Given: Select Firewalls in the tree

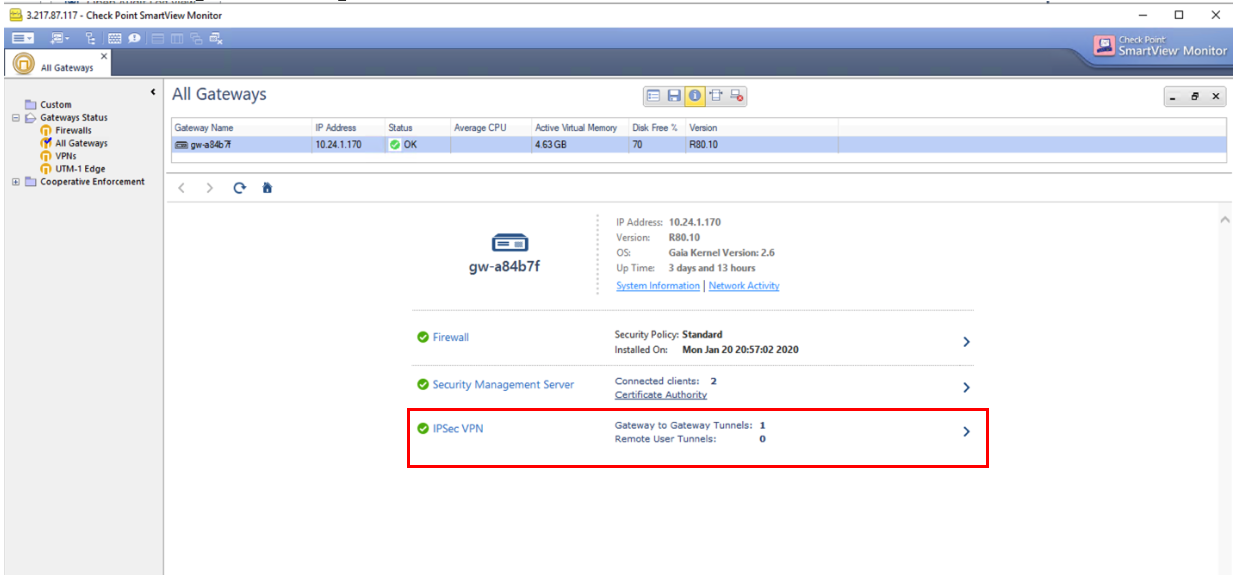Looking at the screenshot, I should click(x=73, y=130).
